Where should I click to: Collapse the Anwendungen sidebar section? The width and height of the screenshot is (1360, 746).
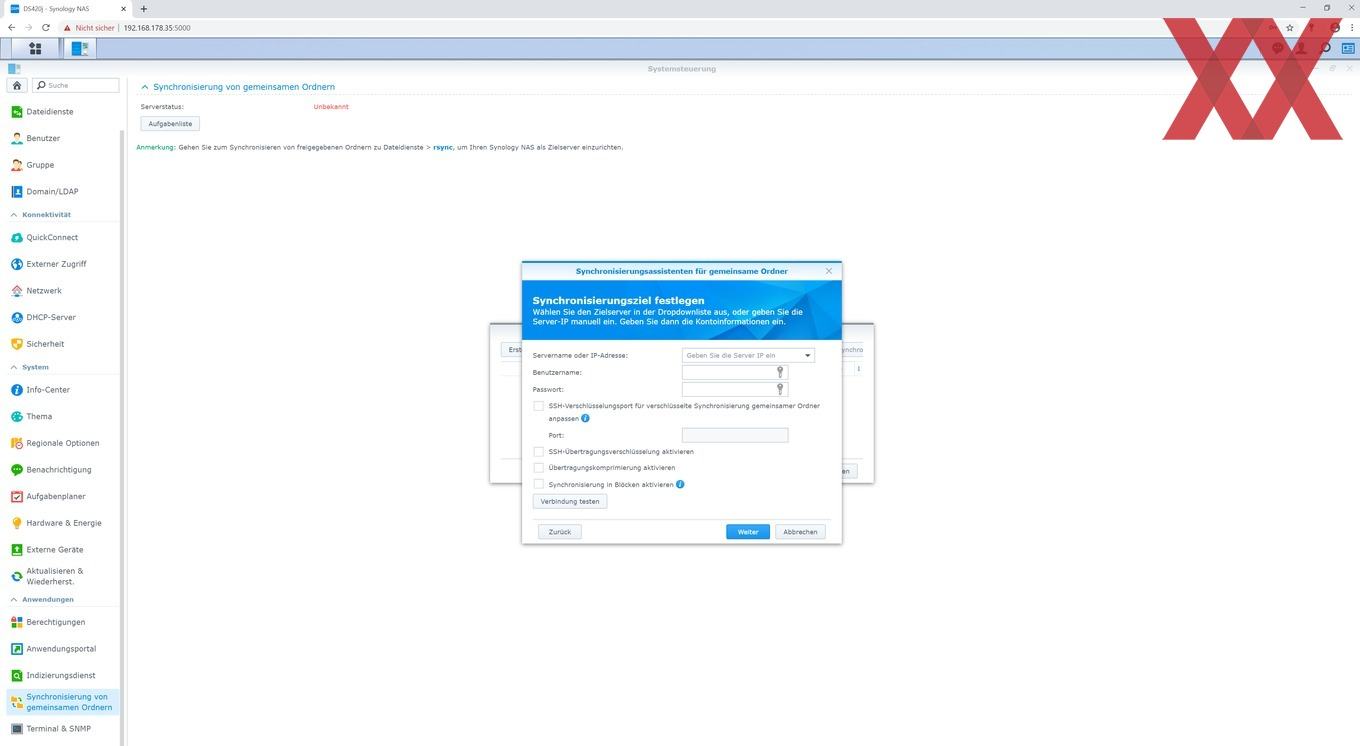point(14,599)
